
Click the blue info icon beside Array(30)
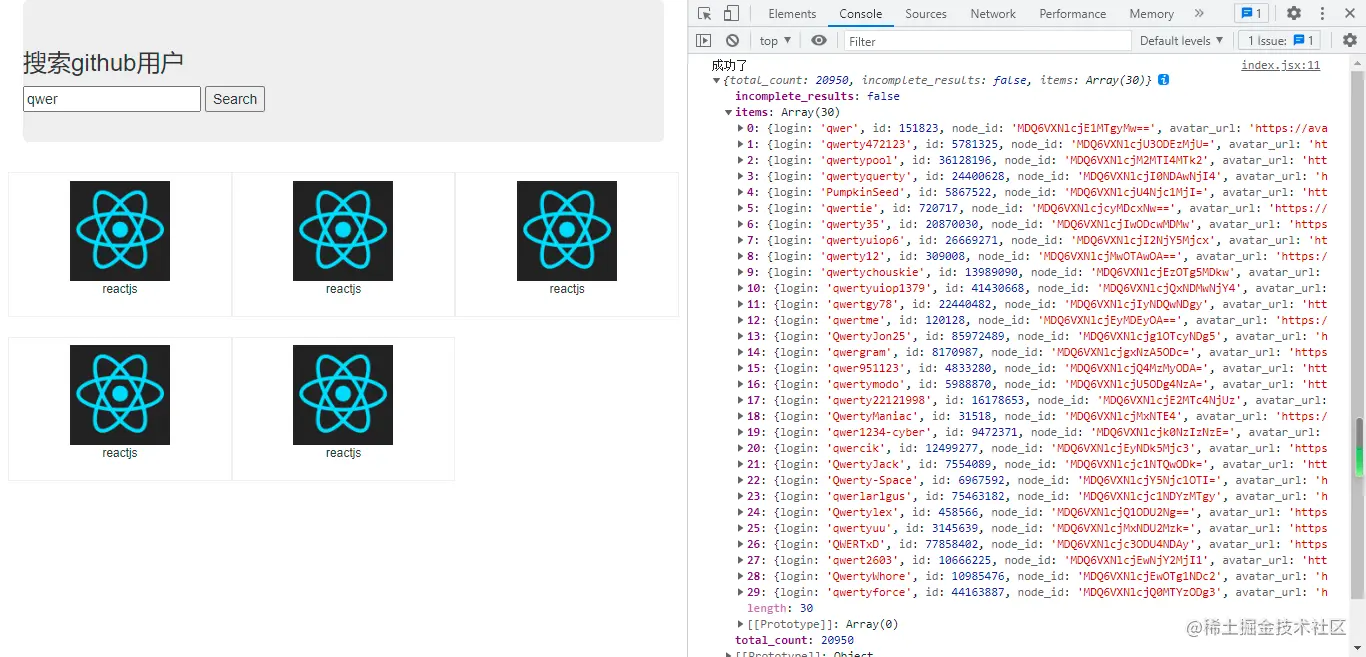(1164, 80)
